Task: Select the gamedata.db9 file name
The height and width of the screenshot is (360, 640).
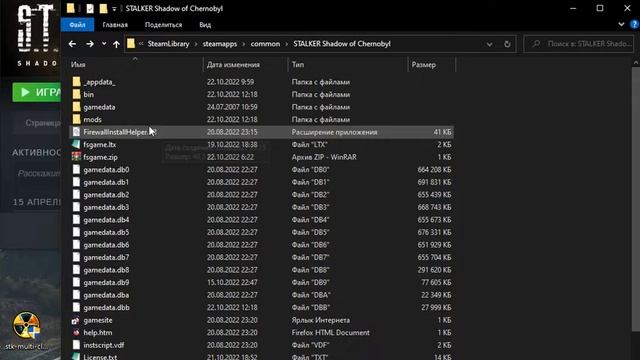Action: click(106, 283)
